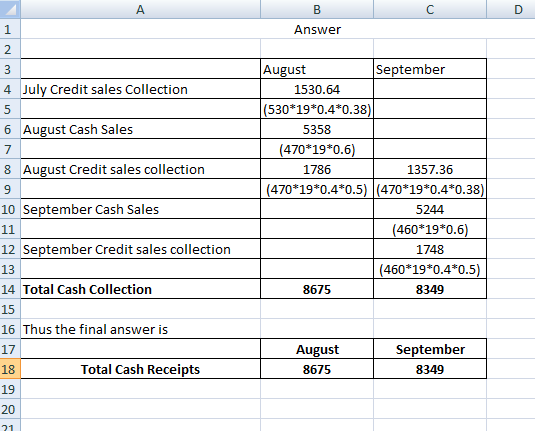Click the cell with value 1530.64
The height and width of the screenshot is (431, 535).
pyautogui.click(x=317, y=89)
